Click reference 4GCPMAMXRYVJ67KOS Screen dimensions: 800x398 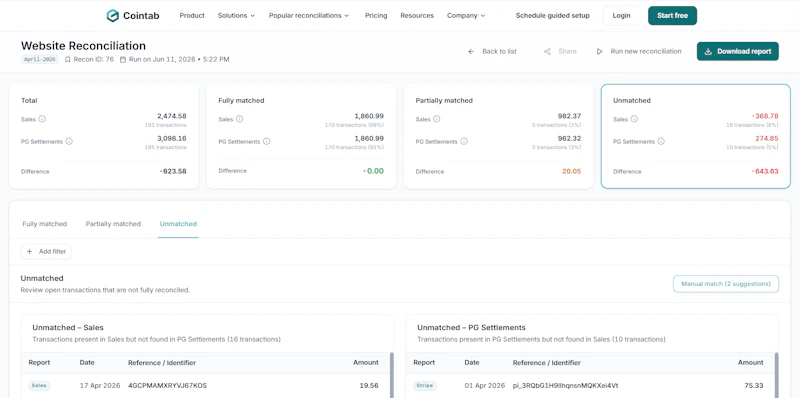[x=167, y=386]
